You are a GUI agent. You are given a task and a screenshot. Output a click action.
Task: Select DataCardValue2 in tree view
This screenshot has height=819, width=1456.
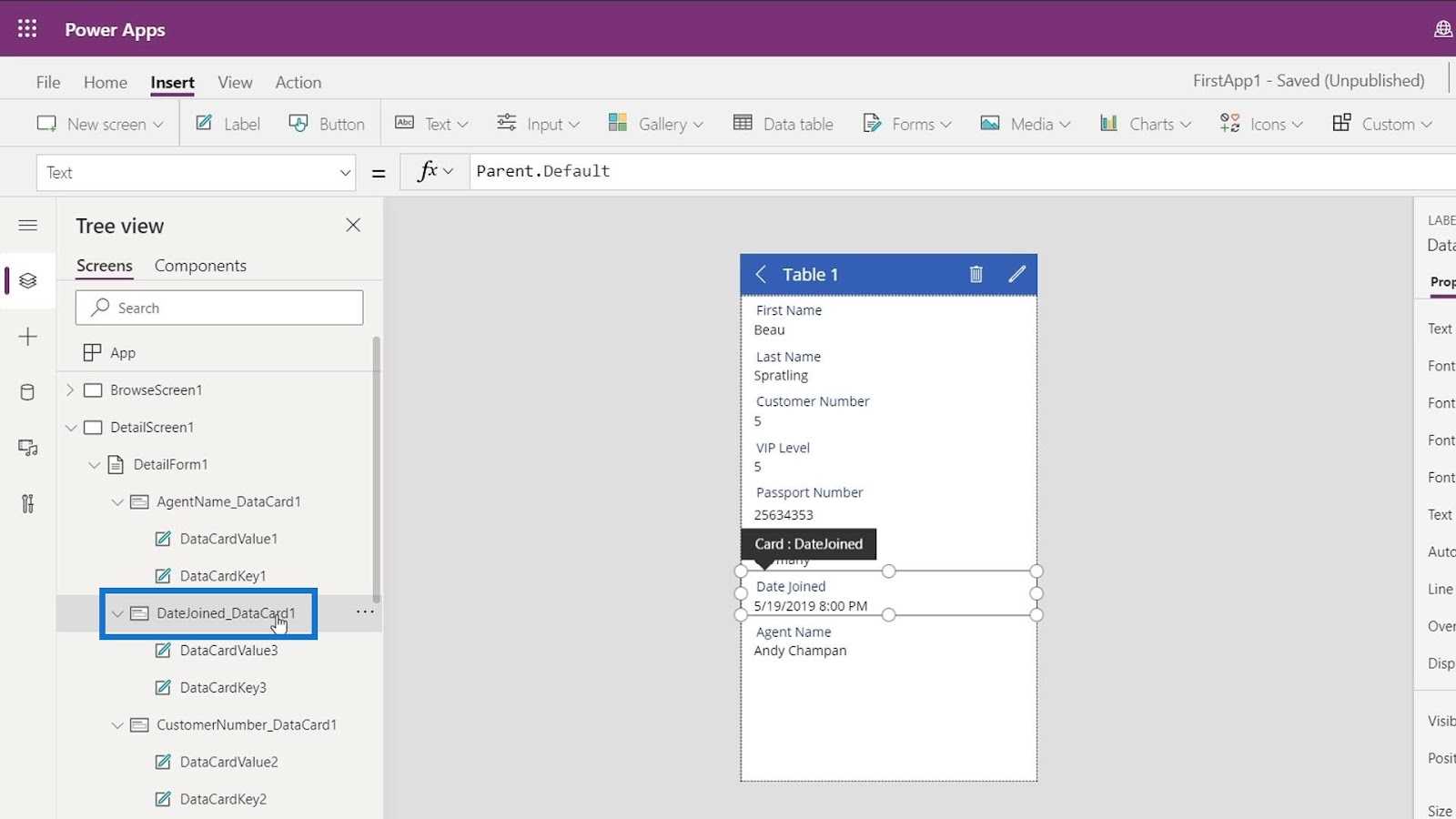(228, 762)
